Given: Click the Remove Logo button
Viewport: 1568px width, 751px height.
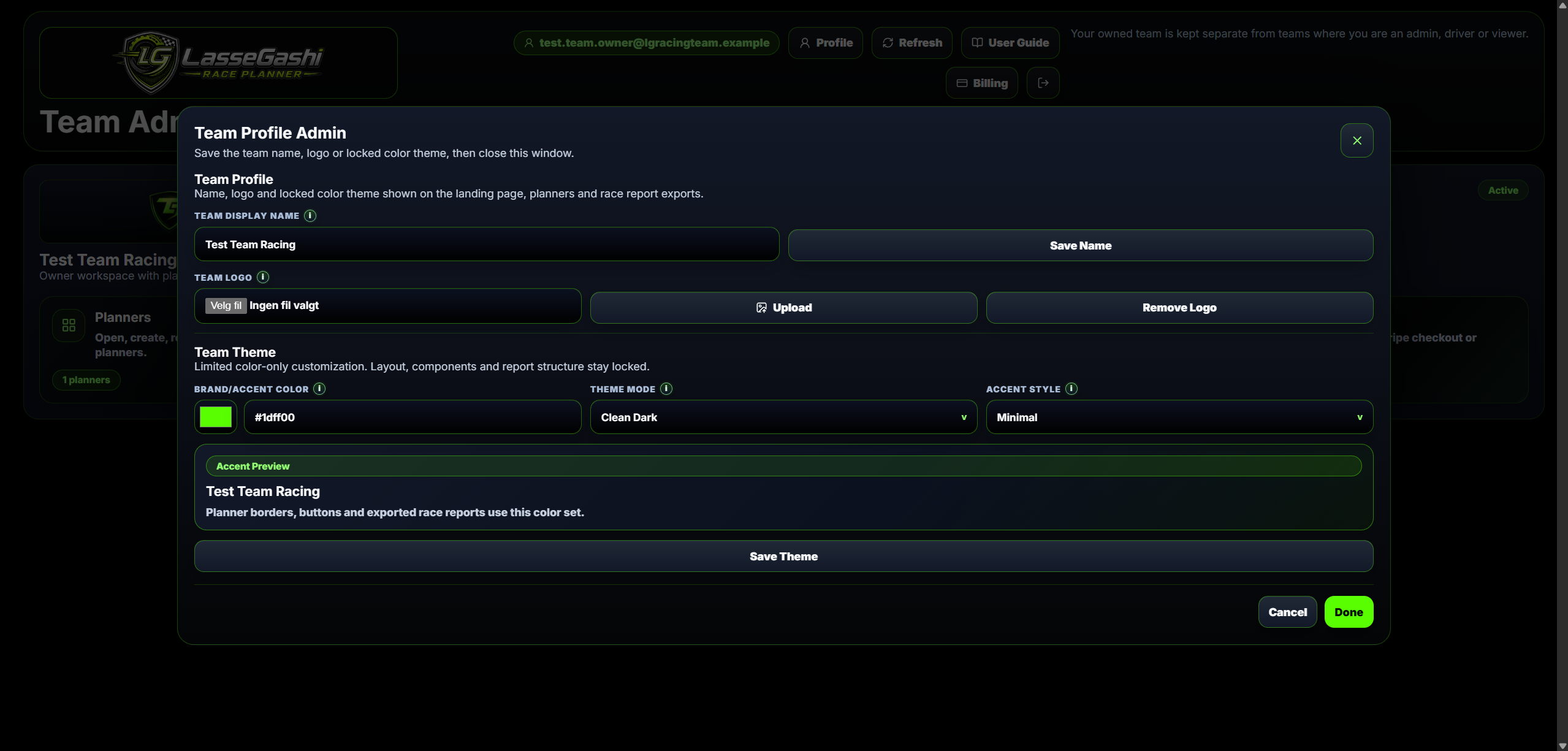Looking at the screenshot, I should 1179,308.
